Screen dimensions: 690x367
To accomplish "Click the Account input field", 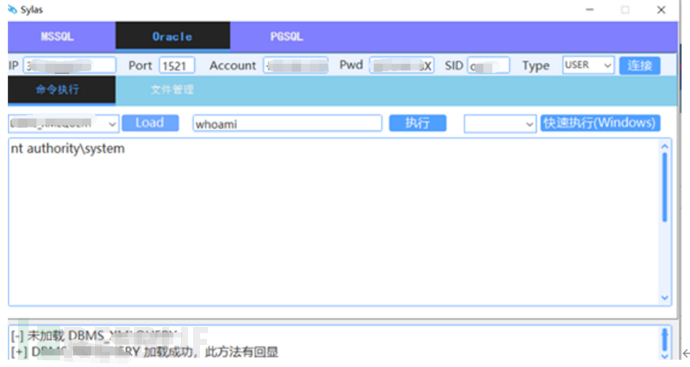I will click(x=296, y=66).
